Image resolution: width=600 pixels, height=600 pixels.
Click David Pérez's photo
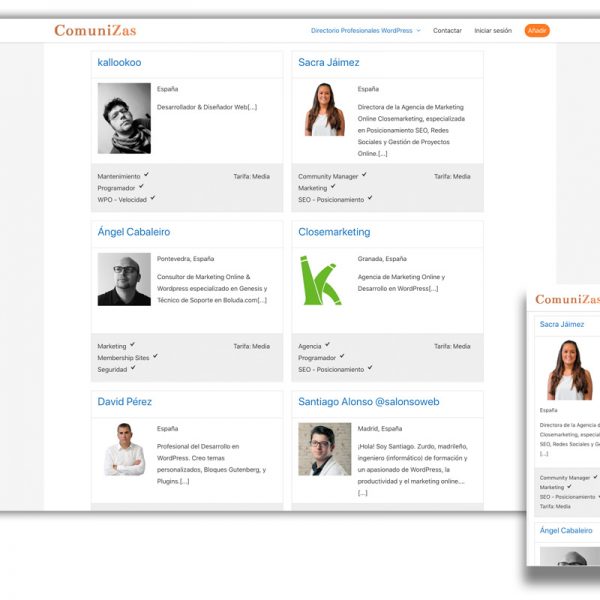[x=124, y=449]
